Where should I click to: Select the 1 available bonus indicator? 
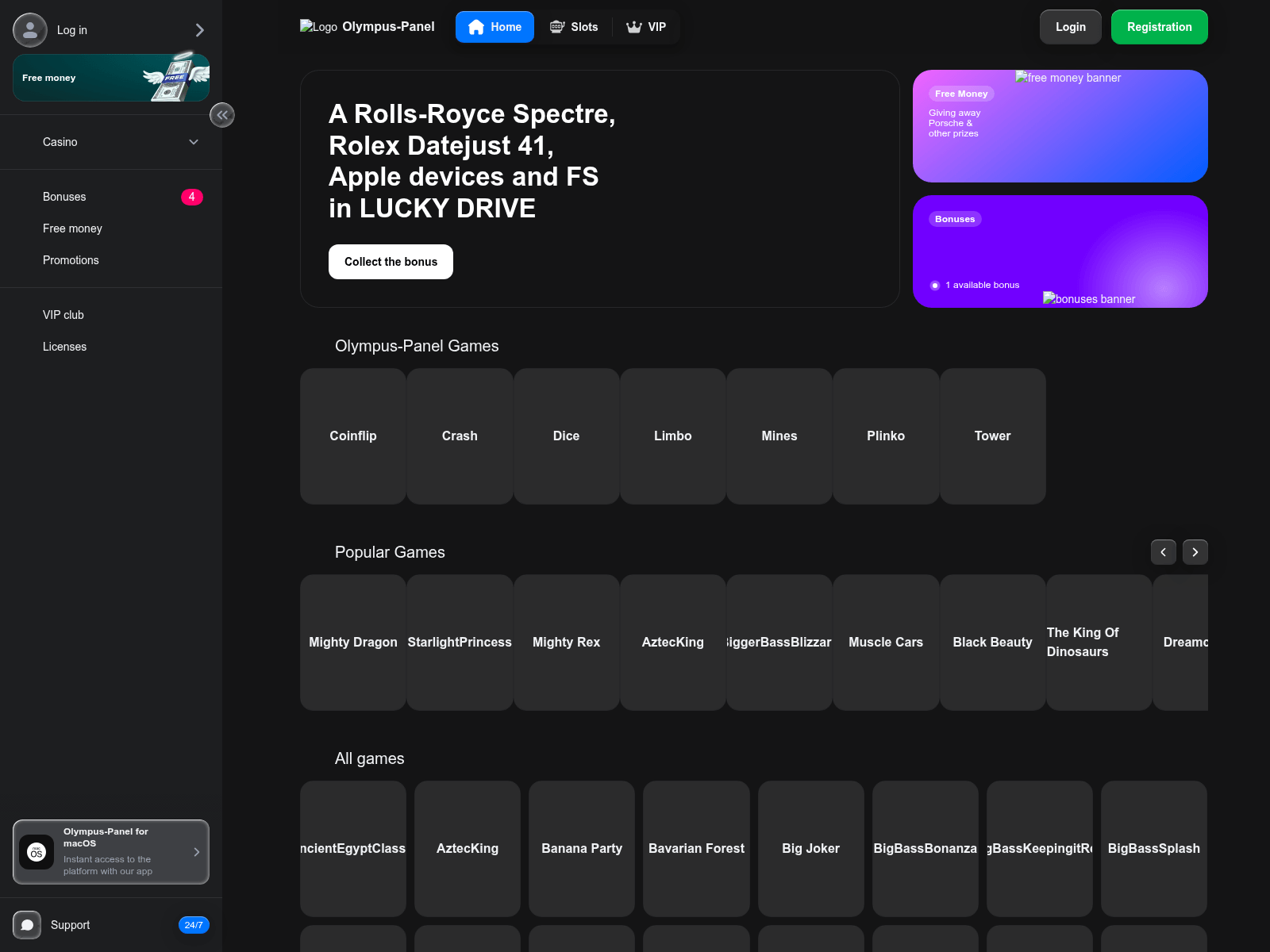(975, 285)
